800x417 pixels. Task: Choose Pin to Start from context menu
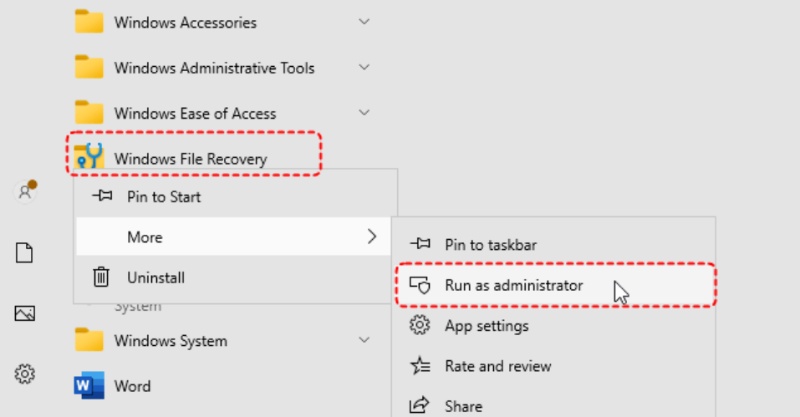163,197
